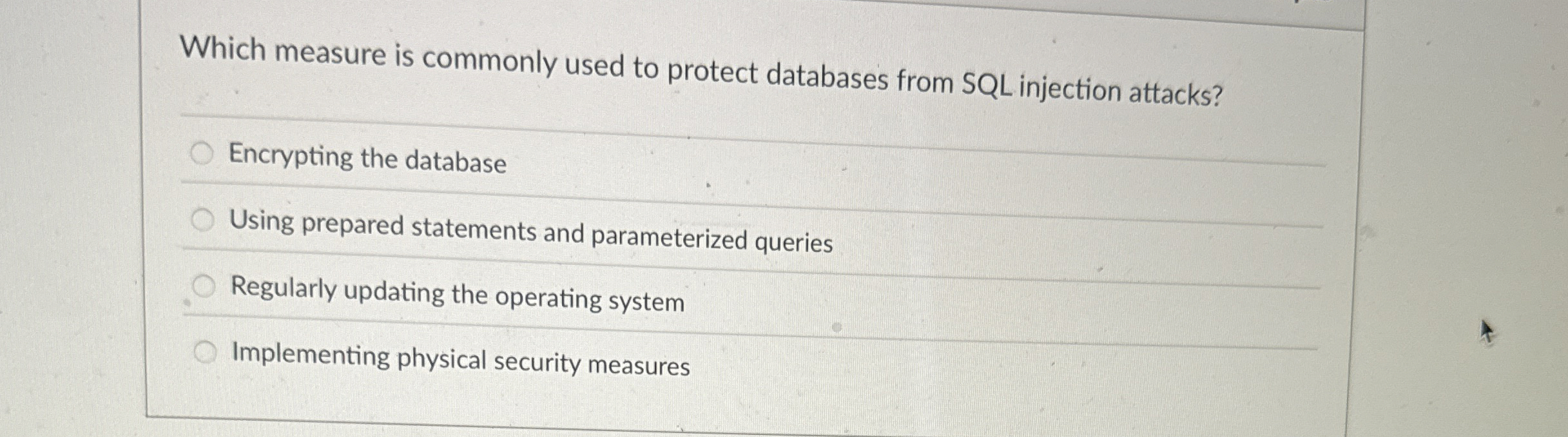Click the operating system update answer text
The height and width of the screenshot is (437, 1568).
(458, 295)
